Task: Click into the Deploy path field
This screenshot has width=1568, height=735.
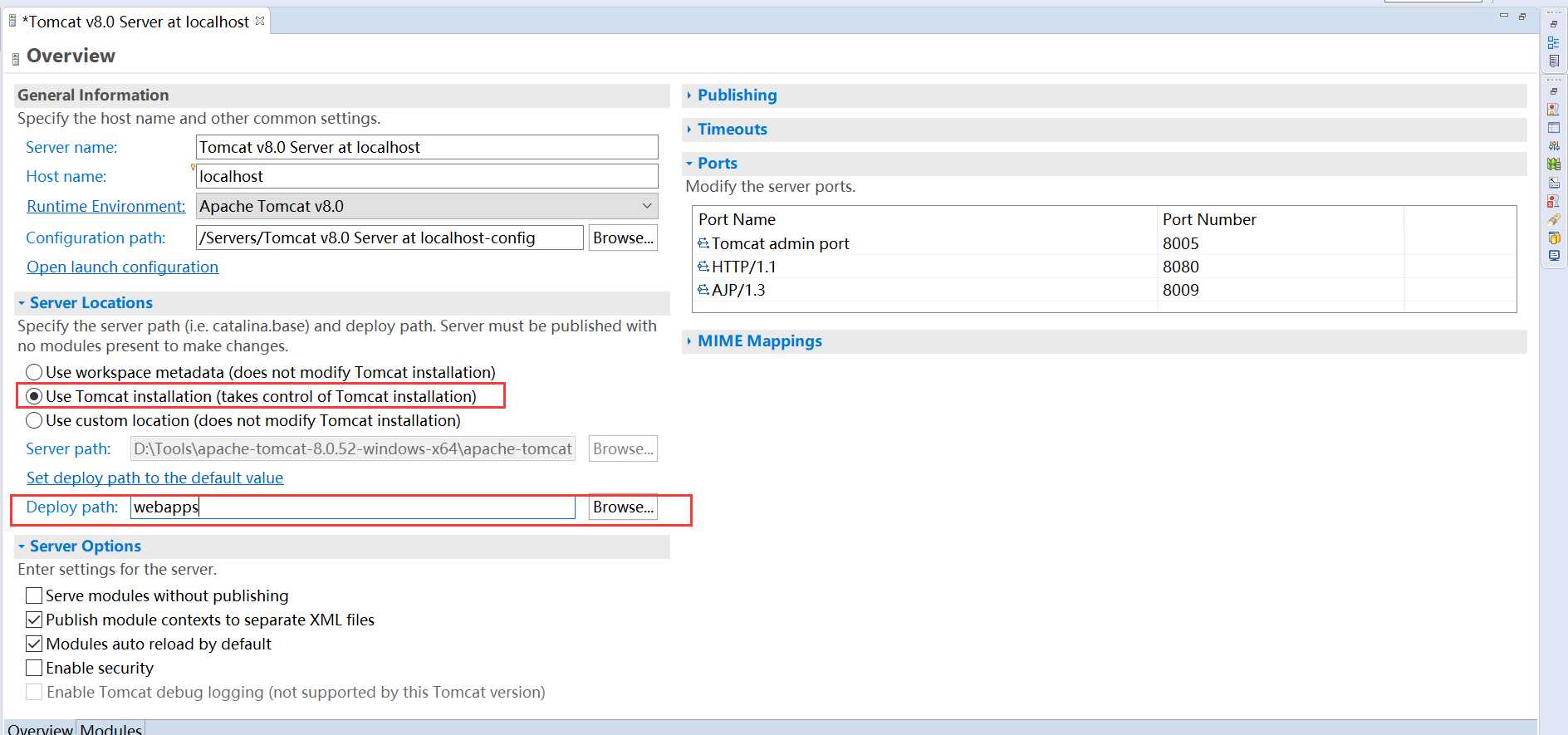Action: tap(352, 507)
